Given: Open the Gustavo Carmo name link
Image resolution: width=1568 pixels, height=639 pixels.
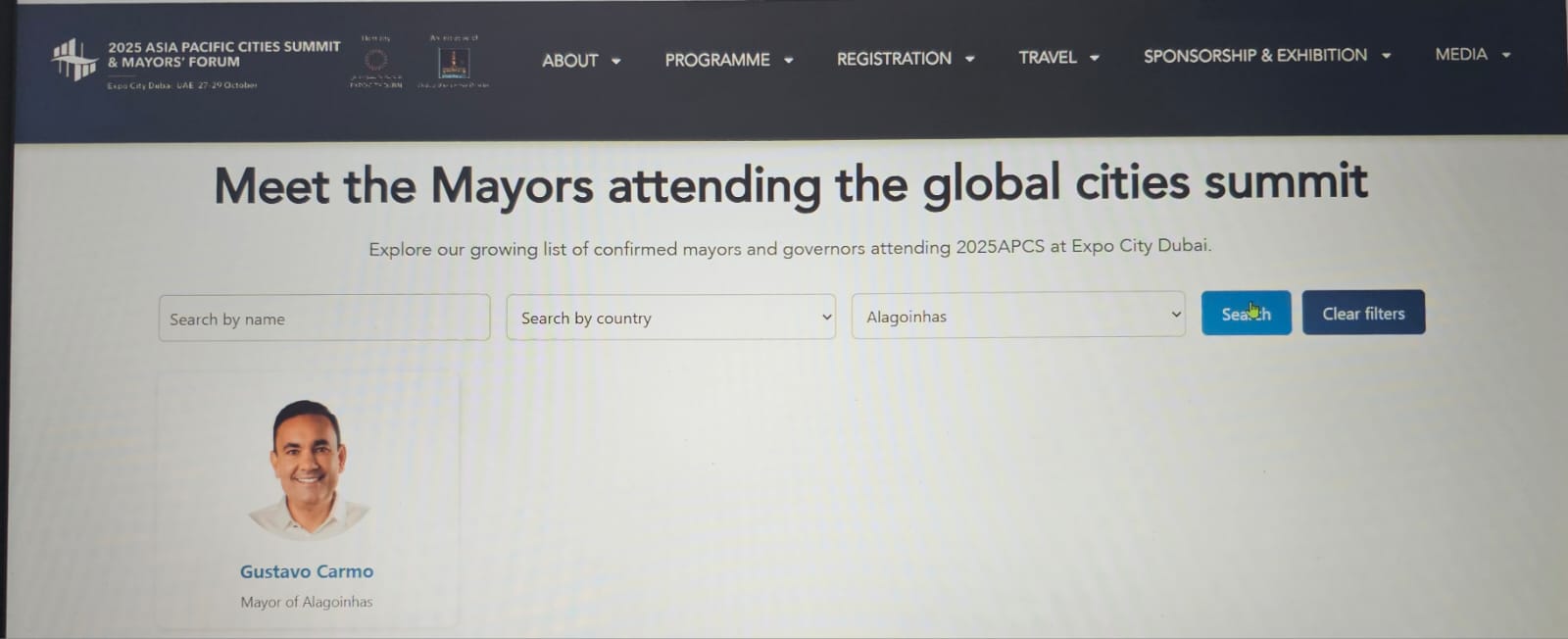Looking at the screenshot, I should coord(307,571).
